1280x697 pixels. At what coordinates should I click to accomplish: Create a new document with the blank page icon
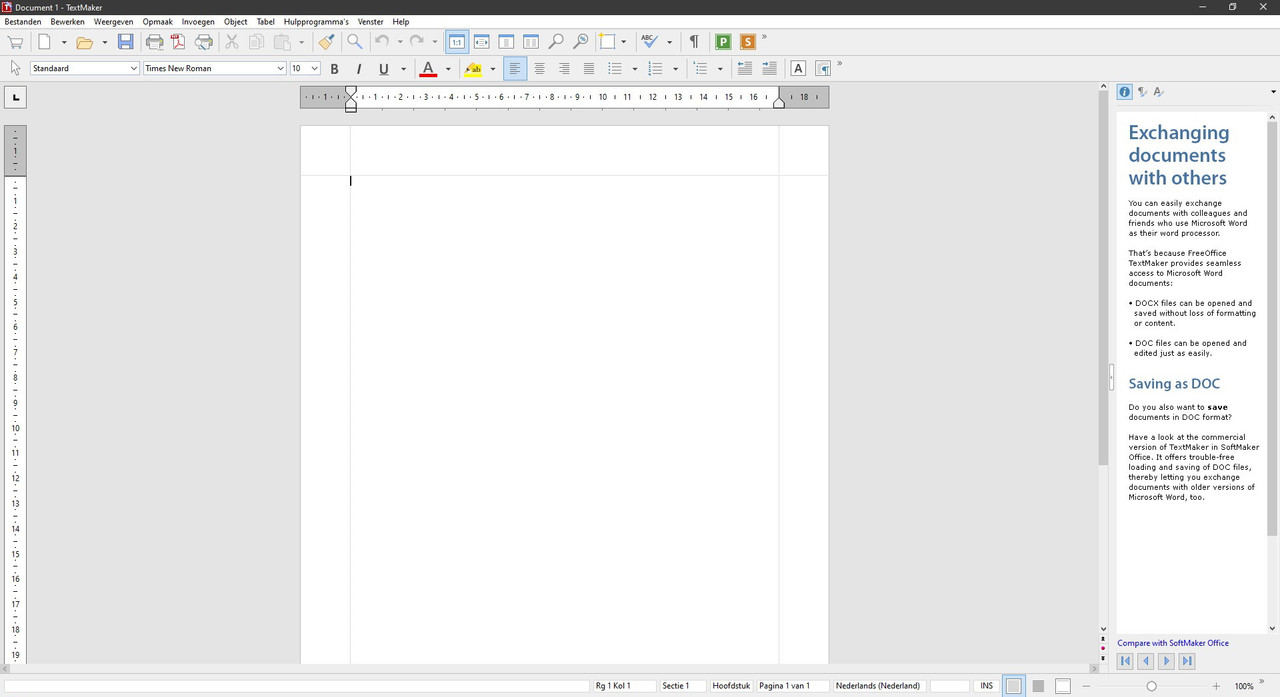pos(44,42)
